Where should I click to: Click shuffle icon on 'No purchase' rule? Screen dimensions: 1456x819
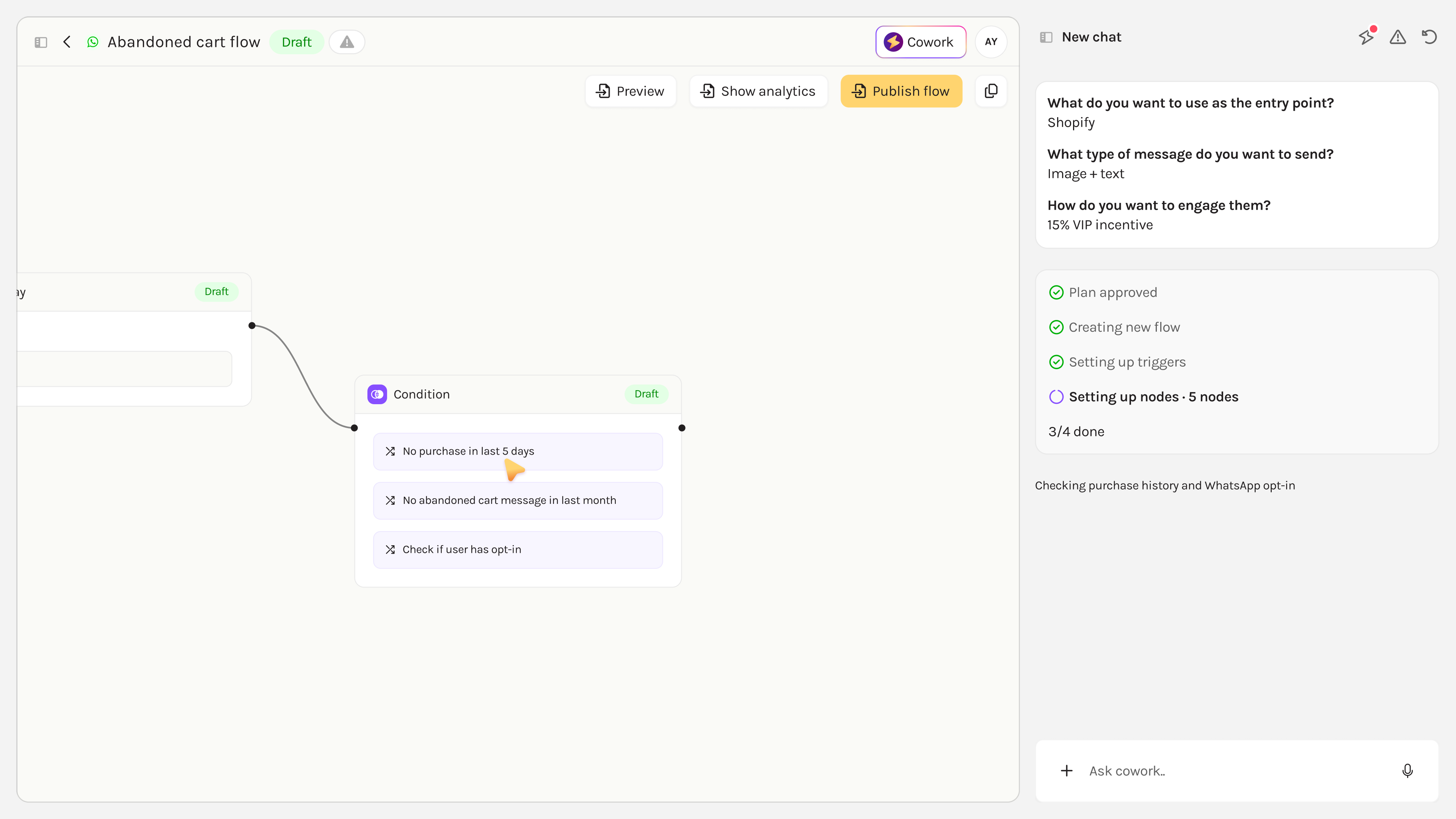tap(390, 451)
